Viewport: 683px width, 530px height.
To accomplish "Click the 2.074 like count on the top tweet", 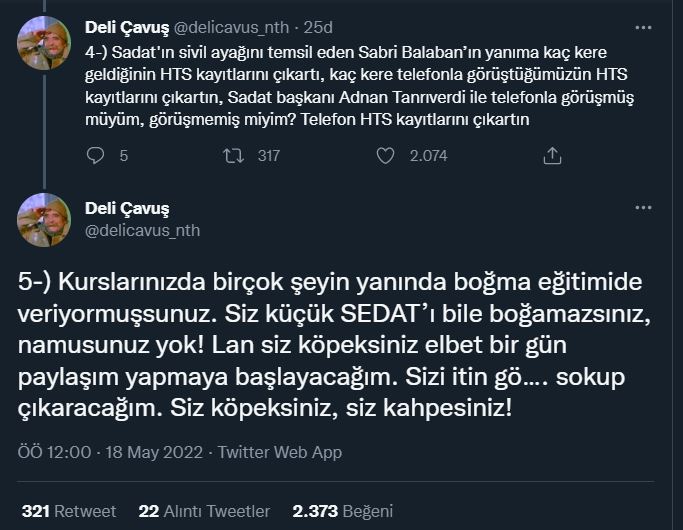I will click(428, 155).
